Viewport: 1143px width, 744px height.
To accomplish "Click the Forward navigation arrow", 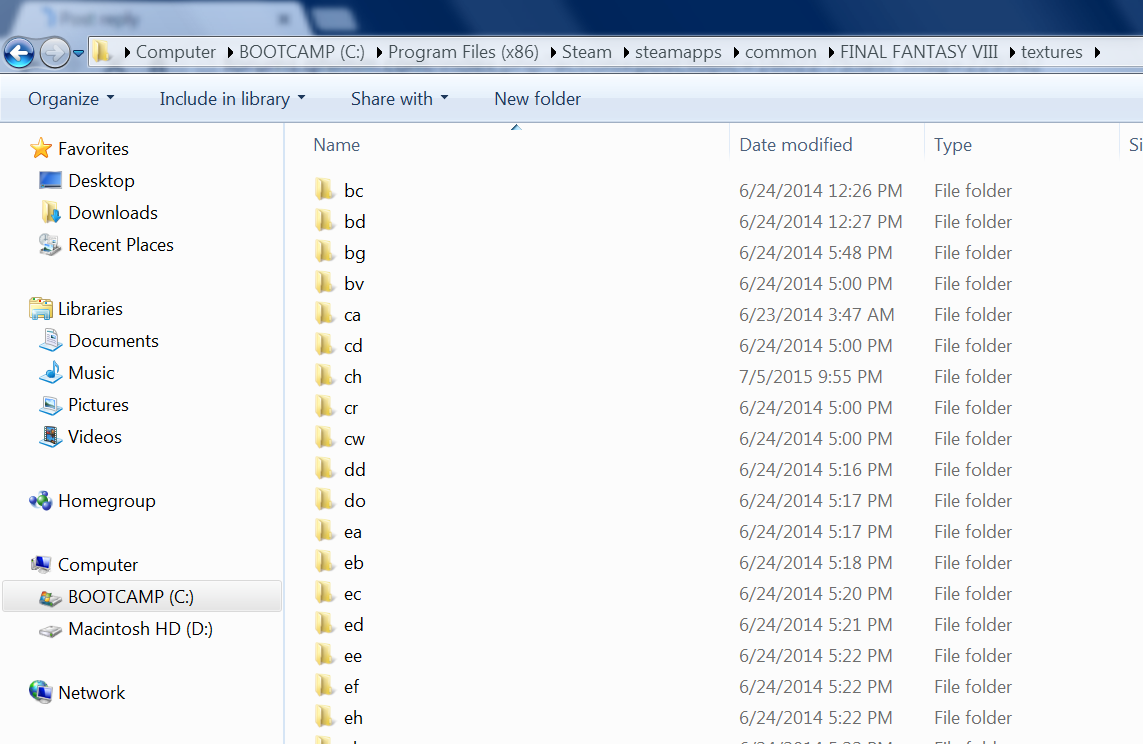I will (x=54, y=52).
